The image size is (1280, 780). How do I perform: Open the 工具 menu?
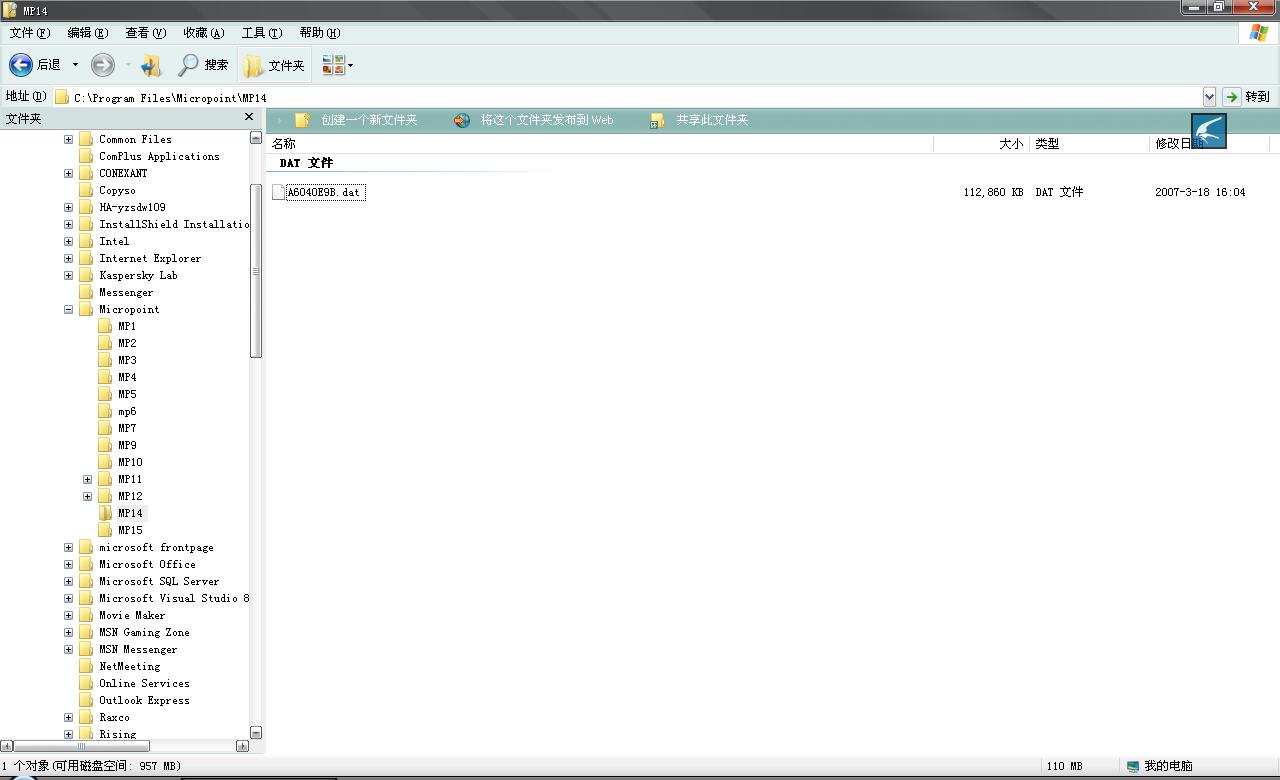(262, 33)
